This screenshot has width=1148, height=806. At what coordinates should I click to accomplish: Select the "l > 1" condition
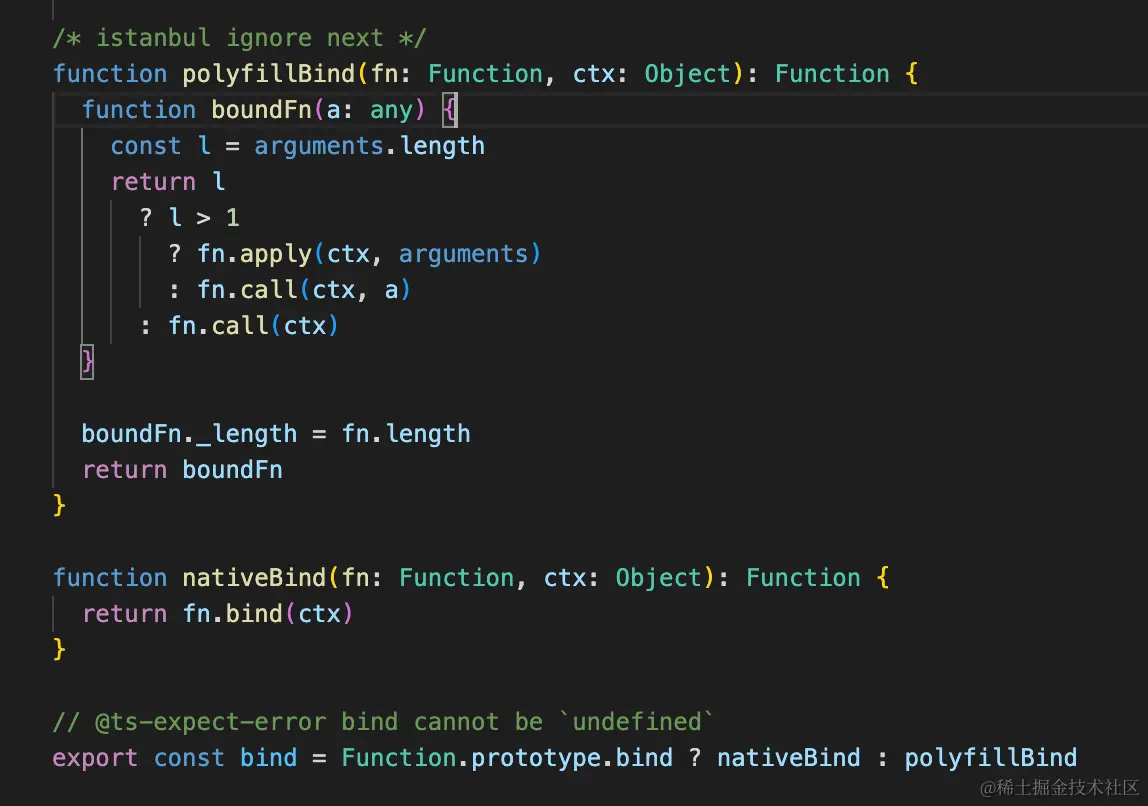coord(204,217)
